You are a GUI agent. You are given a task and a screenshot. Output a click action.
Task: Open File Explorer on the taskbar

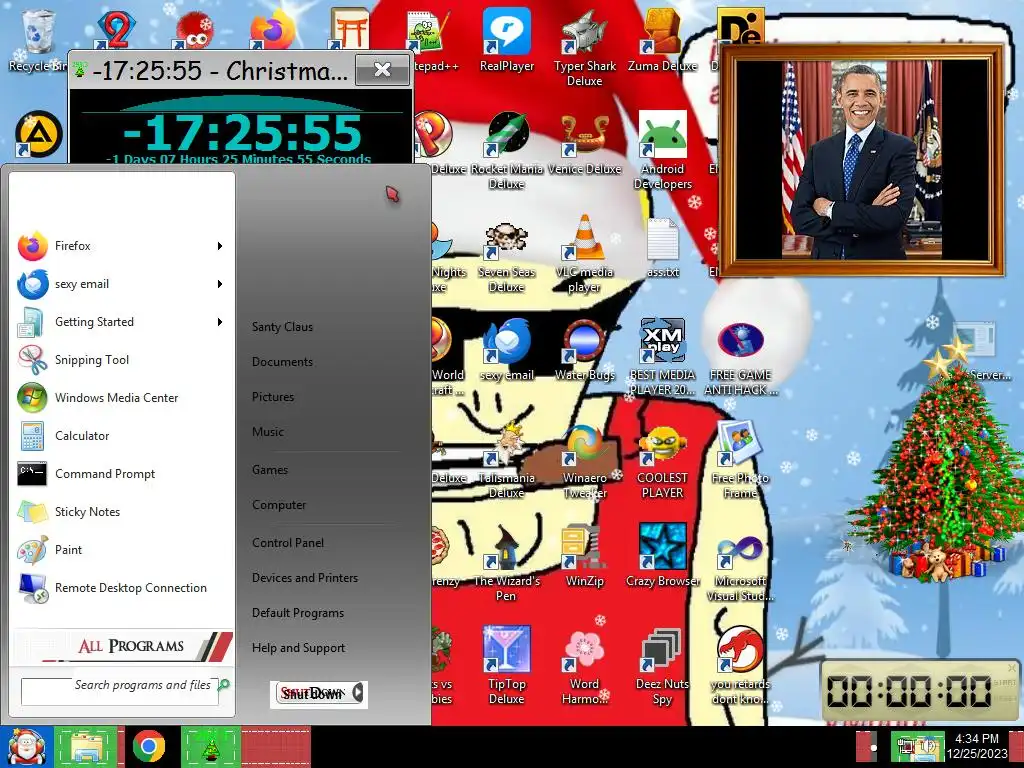[86, 746]
